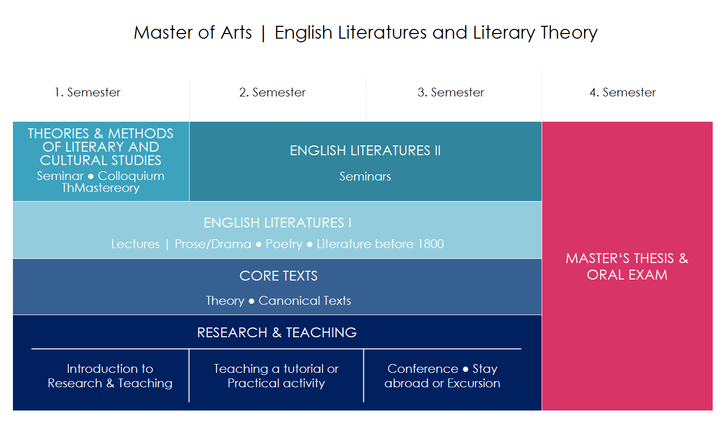Image resolution: width=722 pixels, height=427 pixels.
Task: Click the Seminar • Colloquium text line
Action: 100,176
